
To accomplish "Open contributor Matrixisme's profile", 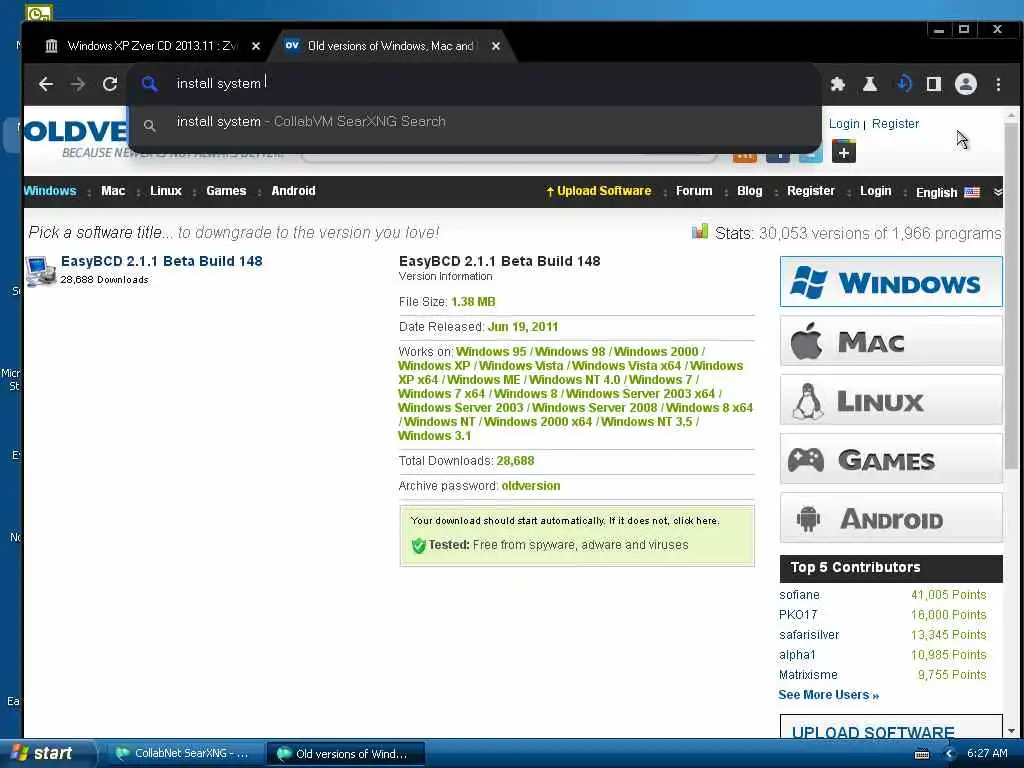I will click(x=808, y=675).
